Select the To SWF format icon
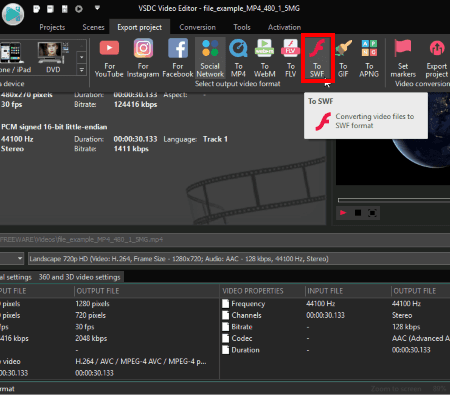Image resolution: width=450 pixels, height=395 pixels. point(317,58)
